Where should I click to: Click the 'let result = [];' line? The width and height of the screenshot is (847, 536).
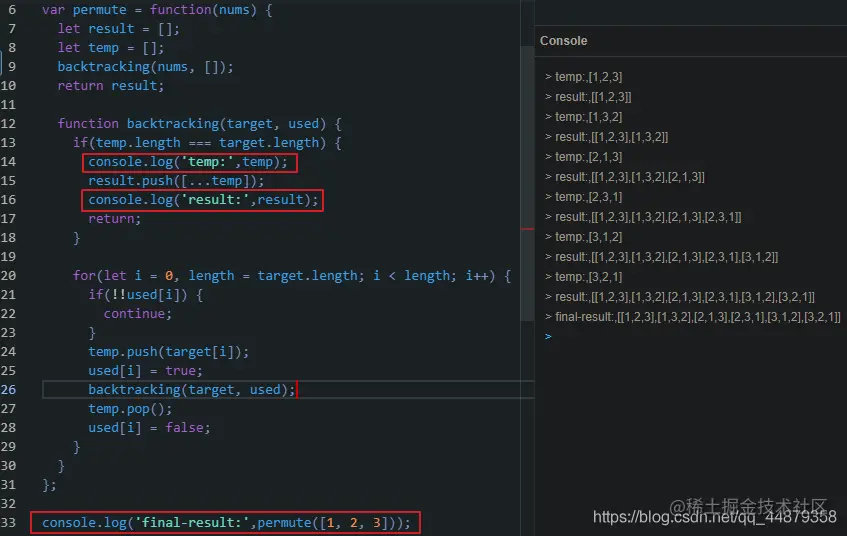tap(118, 29)
